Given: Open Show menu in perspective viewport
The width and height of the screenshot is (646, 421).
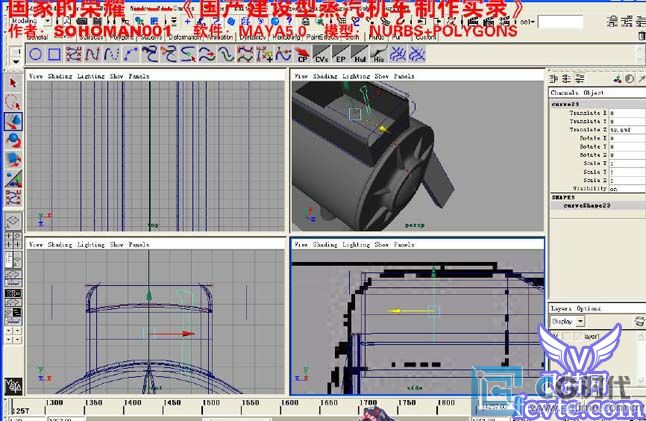Looking at the screenshot, I should (382, 76).
